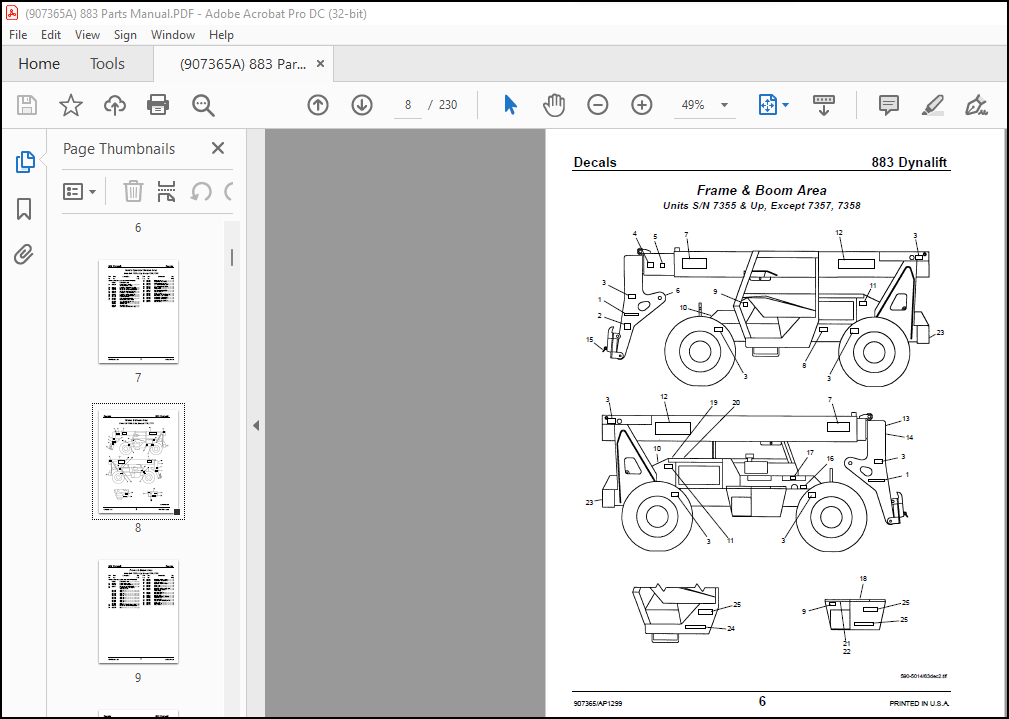Open the Find text search tool
1009x719 pixels.
click(x=203, y=105)
